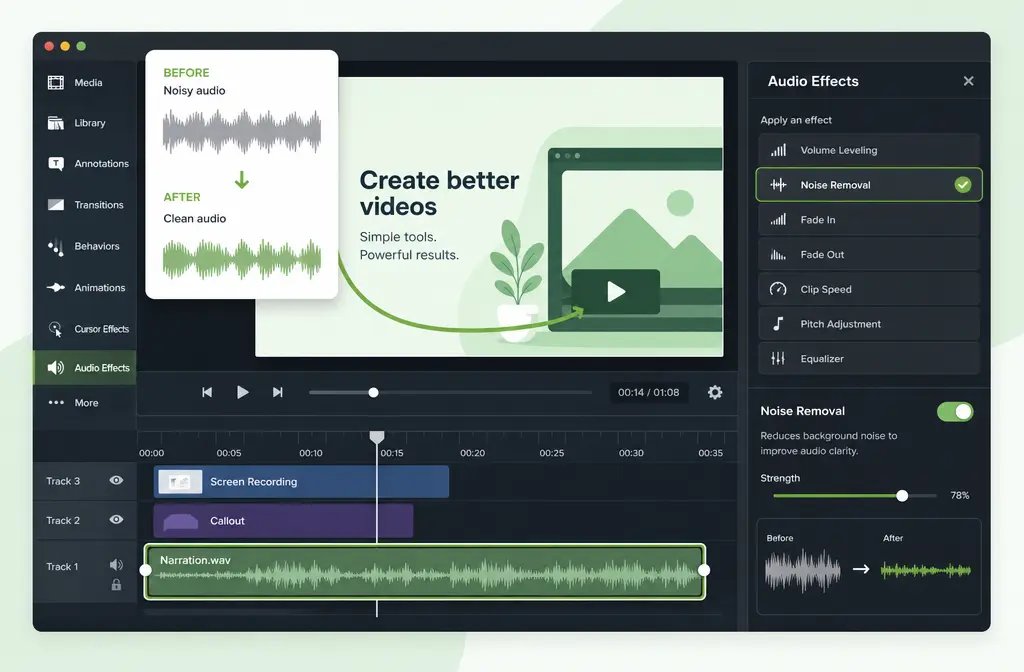Click the 00:14 / 01:08 timecode display
Viewport: 1024px width, 672px height.
click(x=648, y=392)
